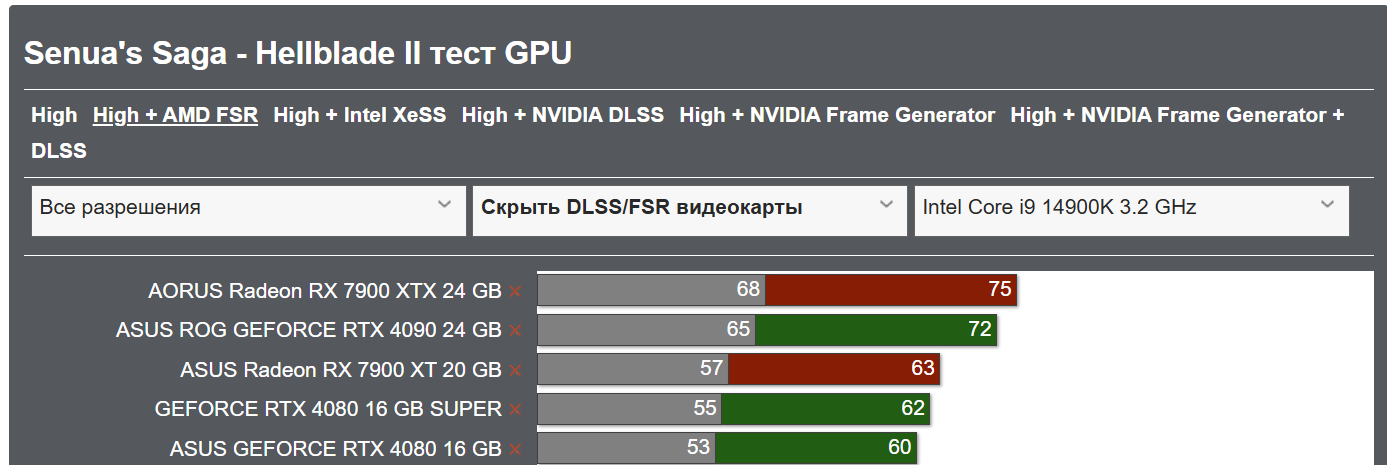Click the green 72 fps bar for RTX 4090
Image resolution: width=1387 pixels, height=465 pixels.
(875, 329)
